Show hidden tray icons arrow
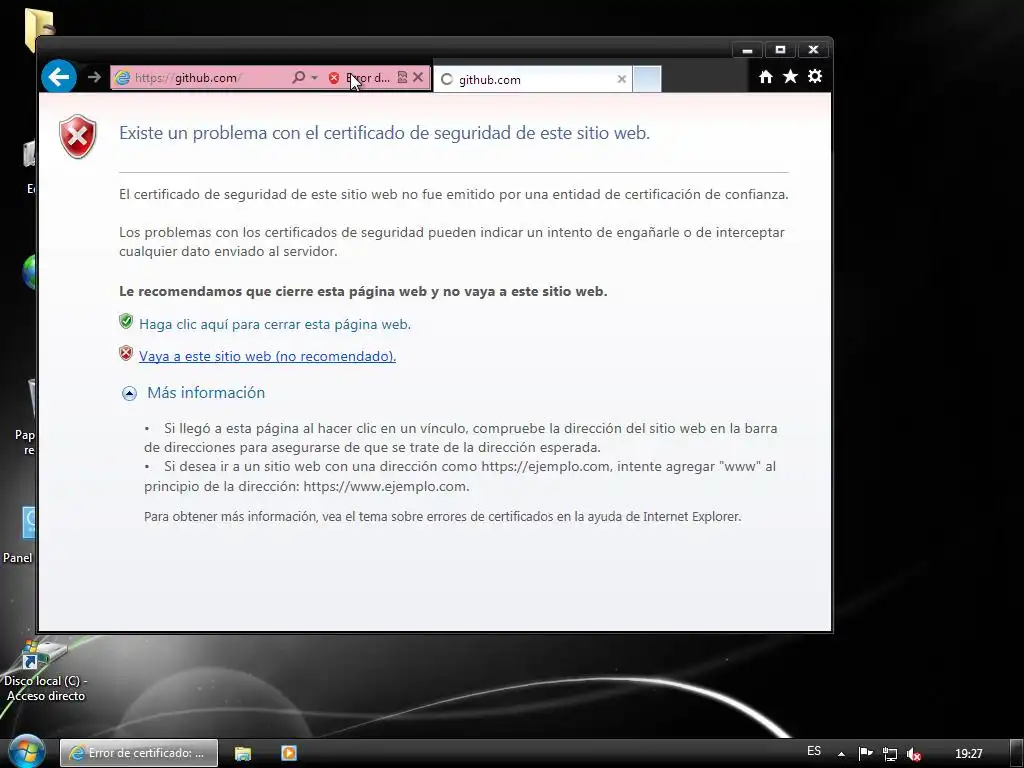 point(841,754)
